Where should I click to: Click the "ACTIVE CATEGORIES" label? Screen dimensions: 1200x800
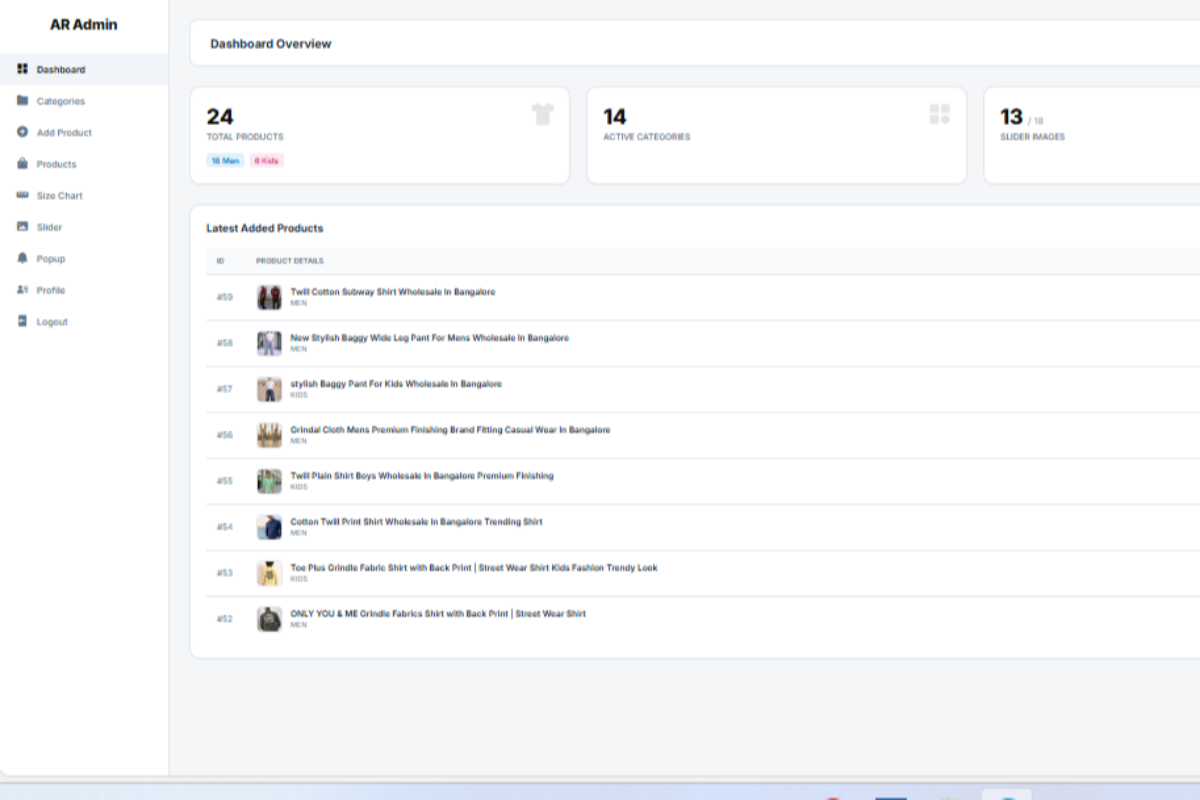[x=647, y=137]
